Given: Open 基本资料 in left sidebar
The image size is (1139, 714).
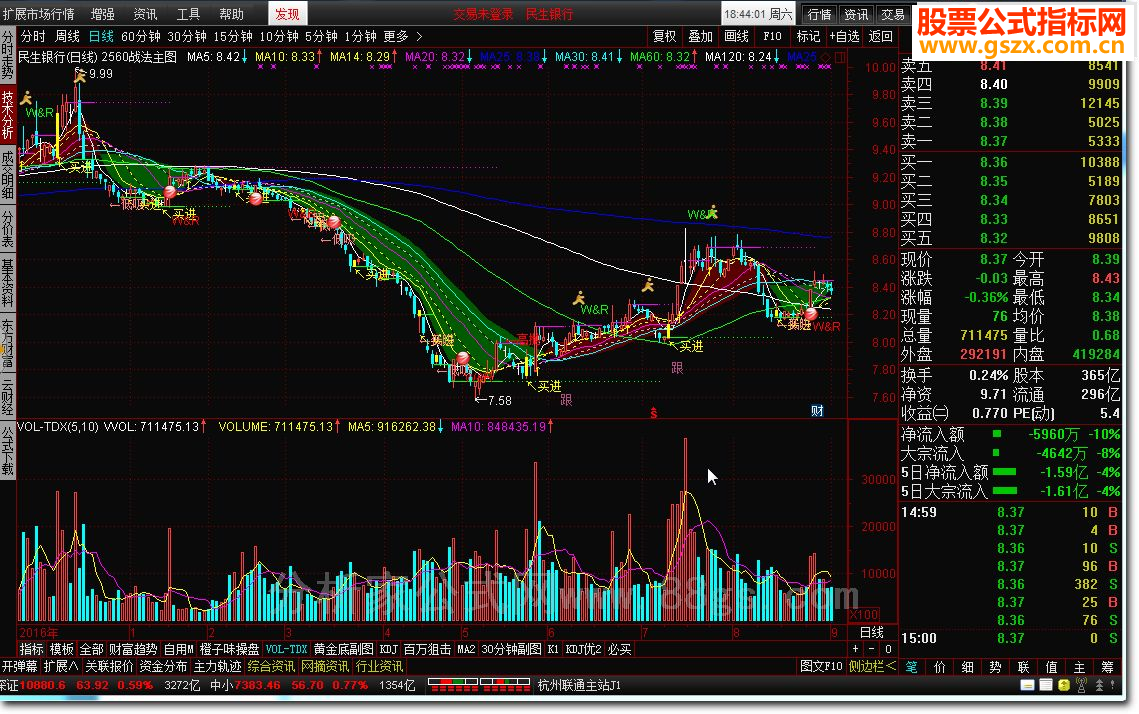Looking at the screenshot, I should (x=7, y=284).
